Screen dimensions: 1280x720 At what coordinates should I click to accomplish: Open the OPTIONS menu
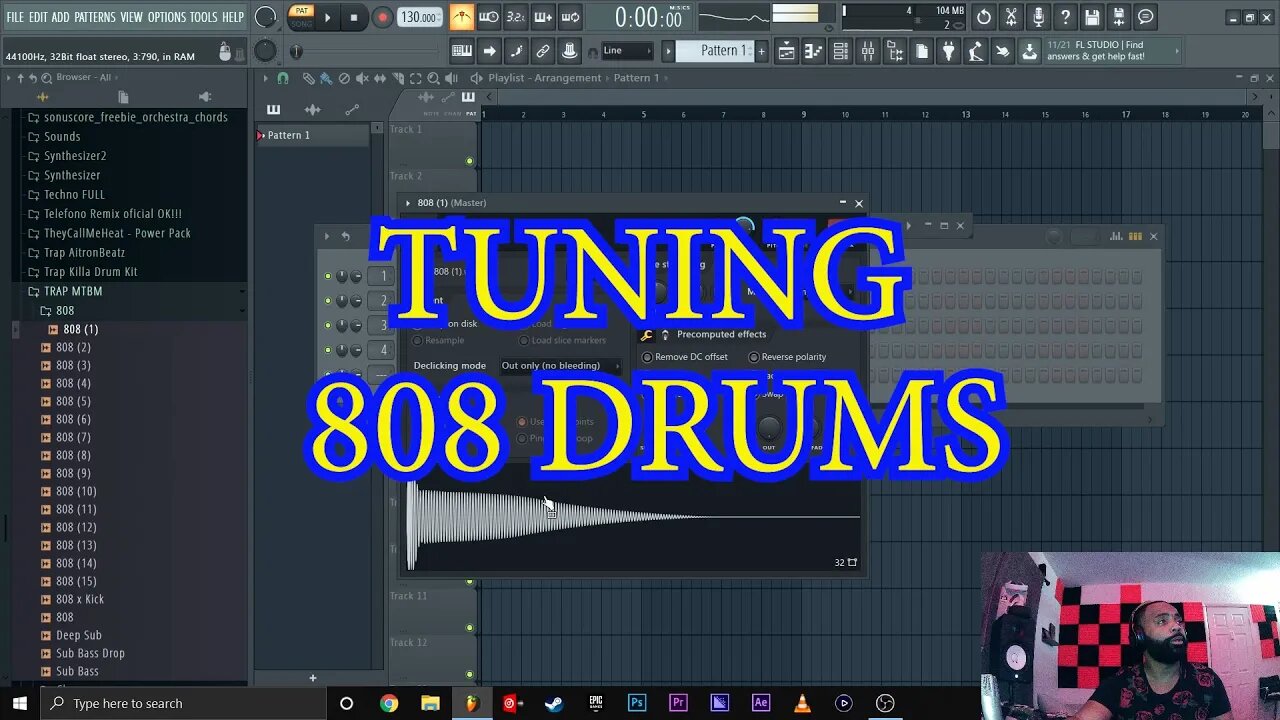[x=167, y=17]
